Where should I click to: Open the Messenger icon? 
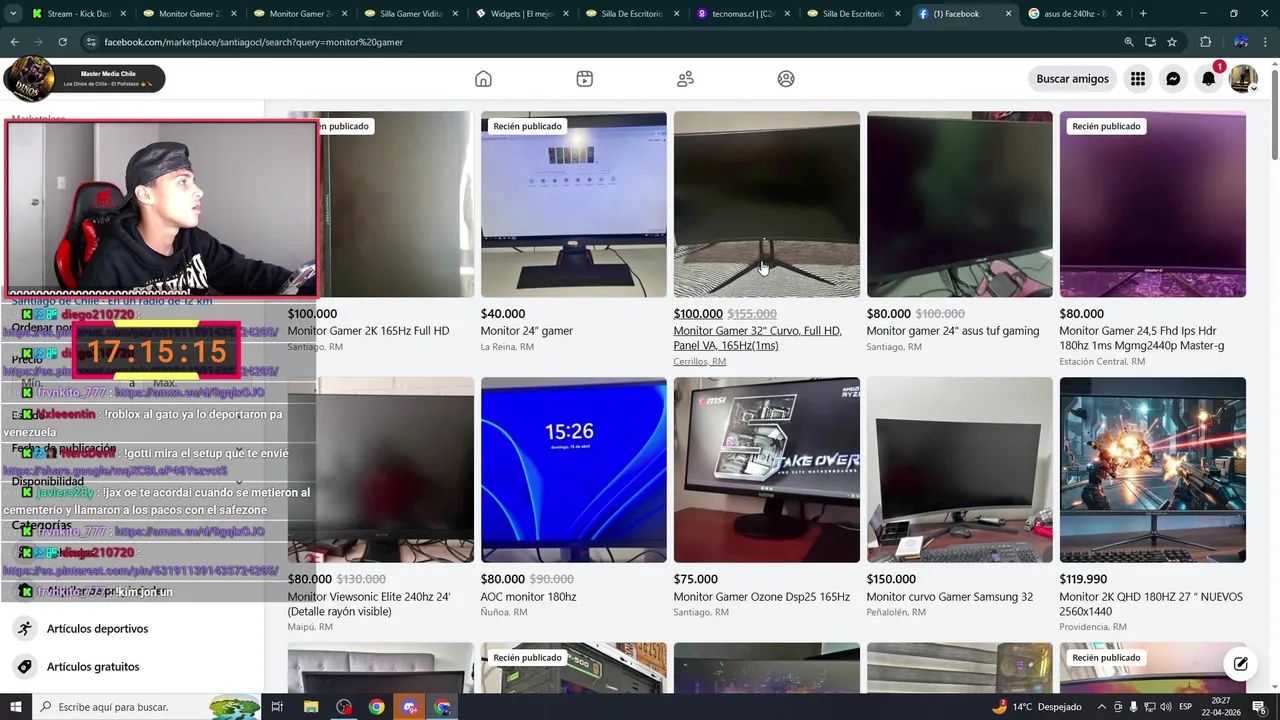(x=1173, y=79)
